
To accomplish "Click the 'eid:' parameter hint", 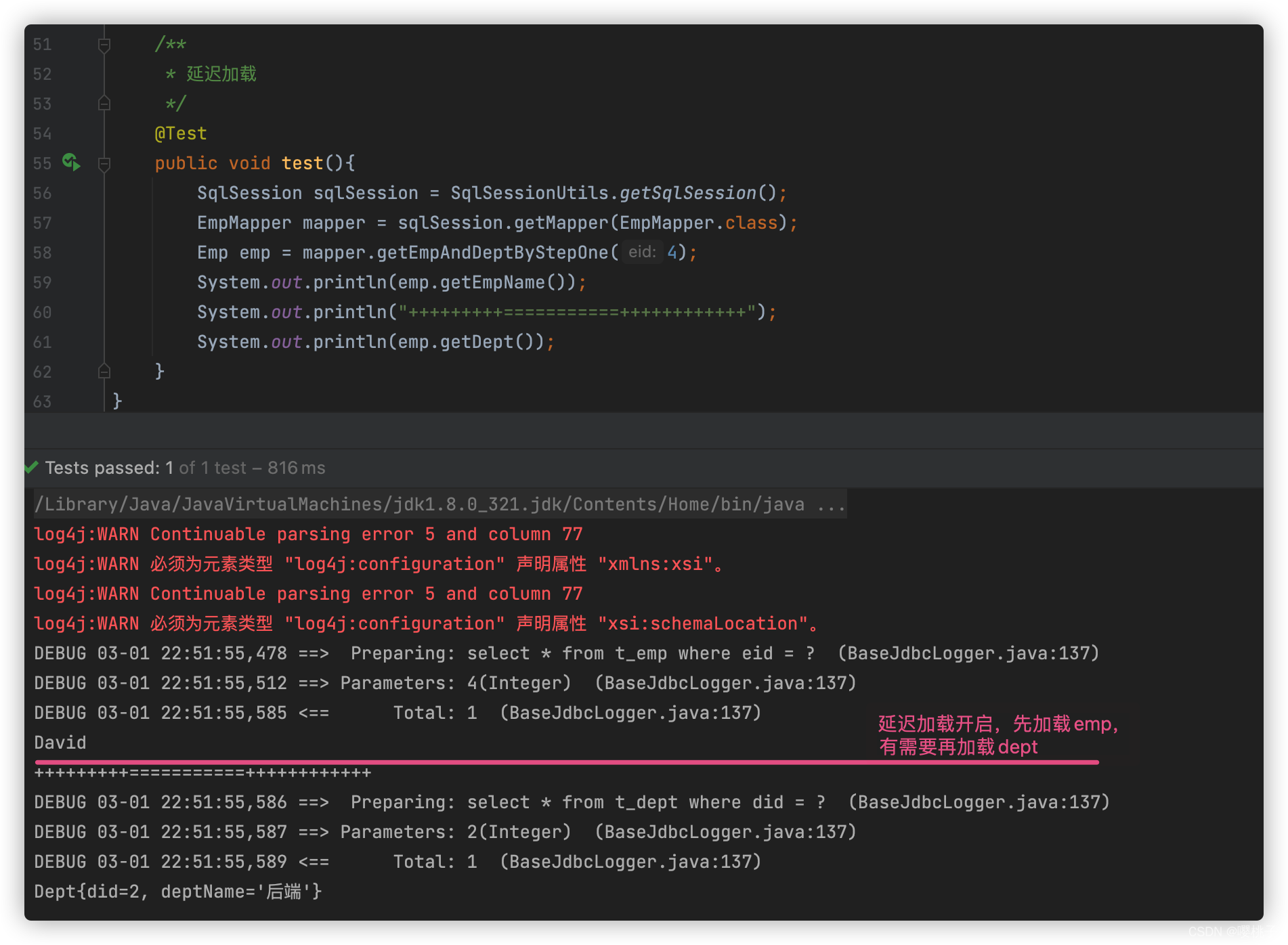I will click(x=642, y=252).
